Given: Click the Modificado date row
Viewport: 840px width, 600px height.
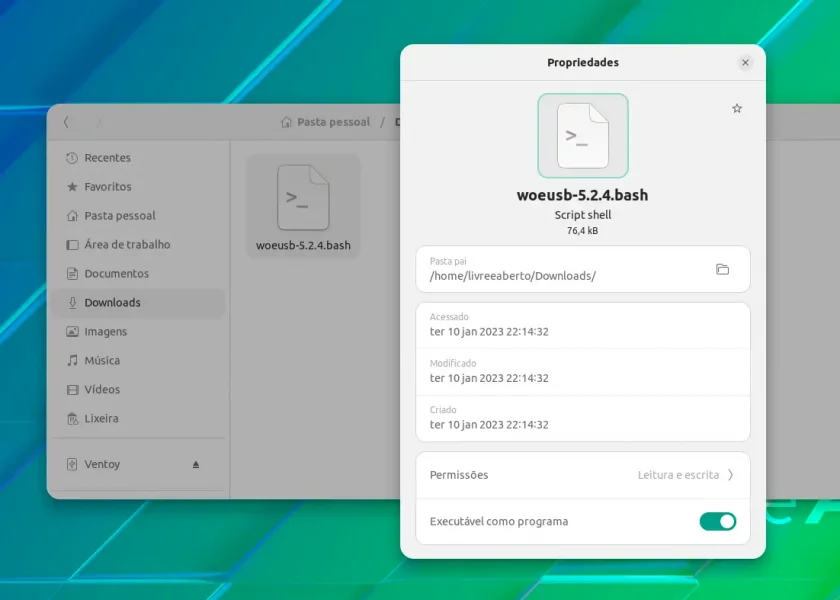Looking at the screenshot, I should click(583, 372).
